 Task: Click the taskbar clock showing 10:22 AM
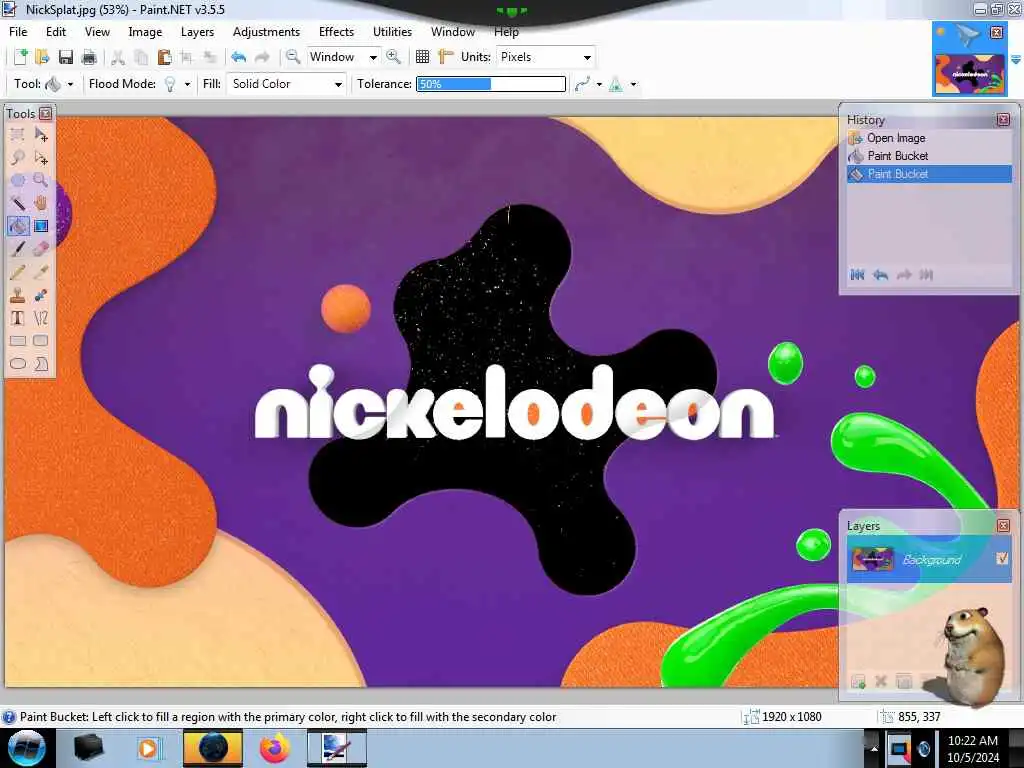[972, 748]
